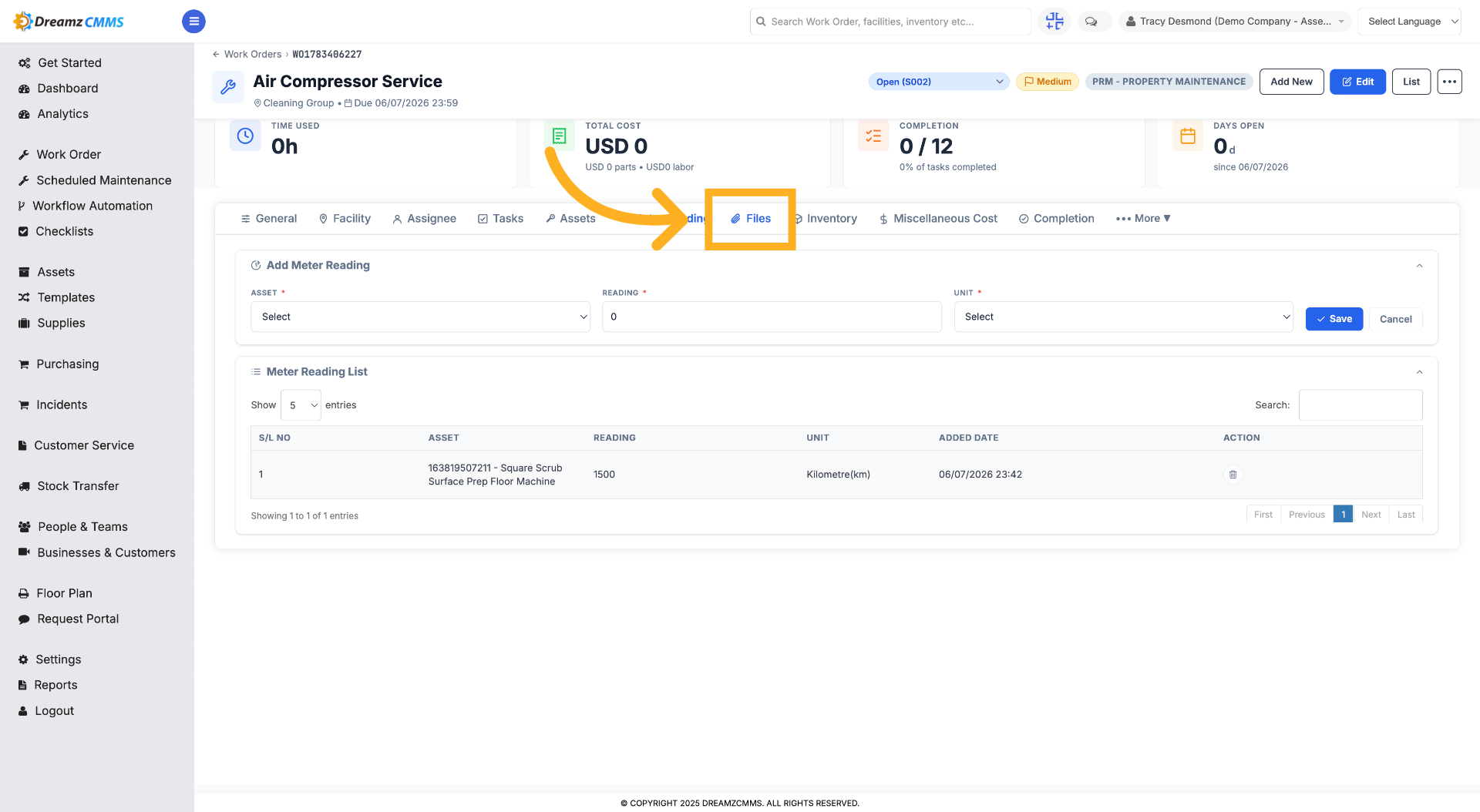Click the Edit work order button

[x=1357, y=82]
